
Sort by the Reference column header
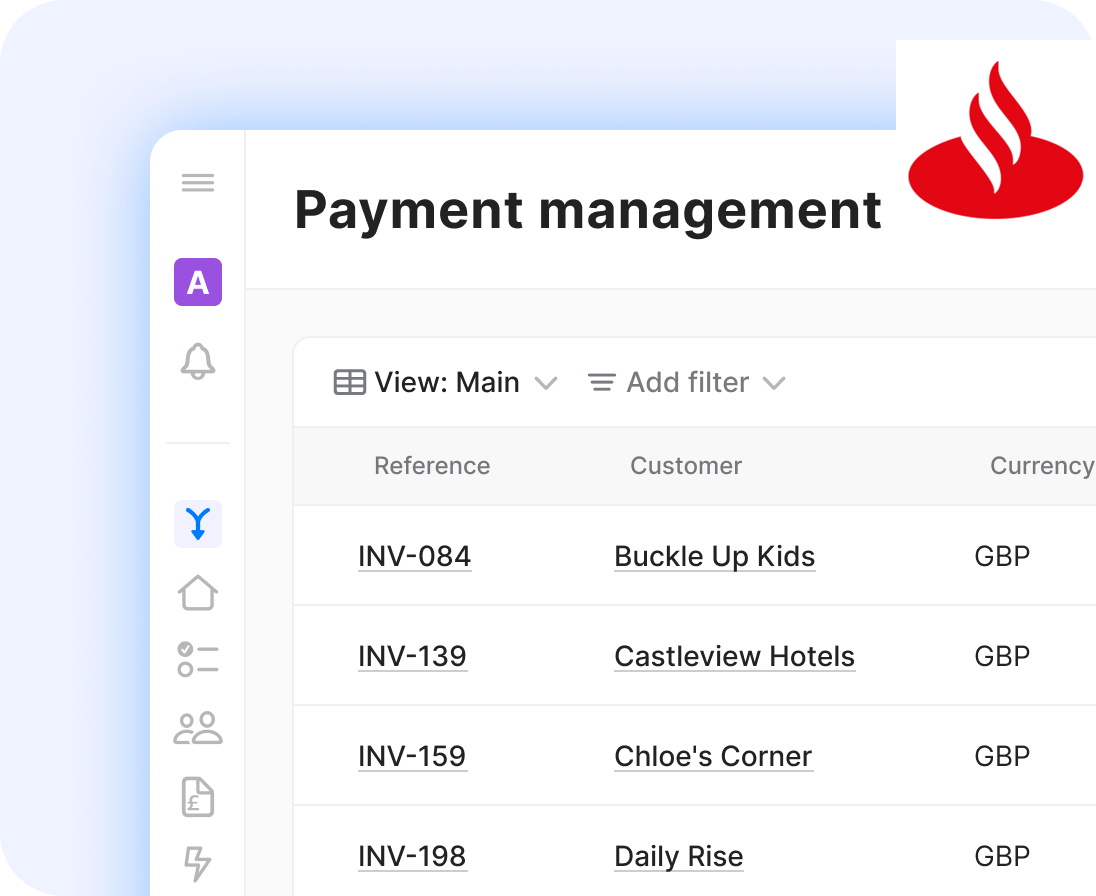pos(432,466)
